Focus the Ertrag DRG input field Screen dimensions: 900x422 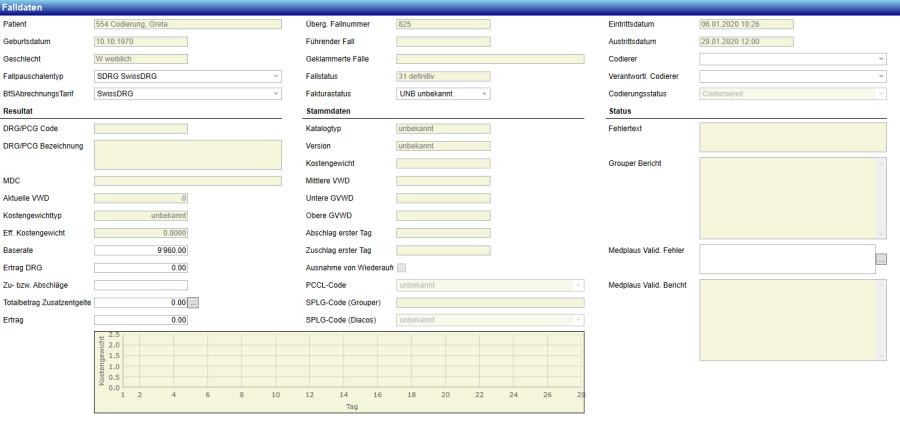141,268
